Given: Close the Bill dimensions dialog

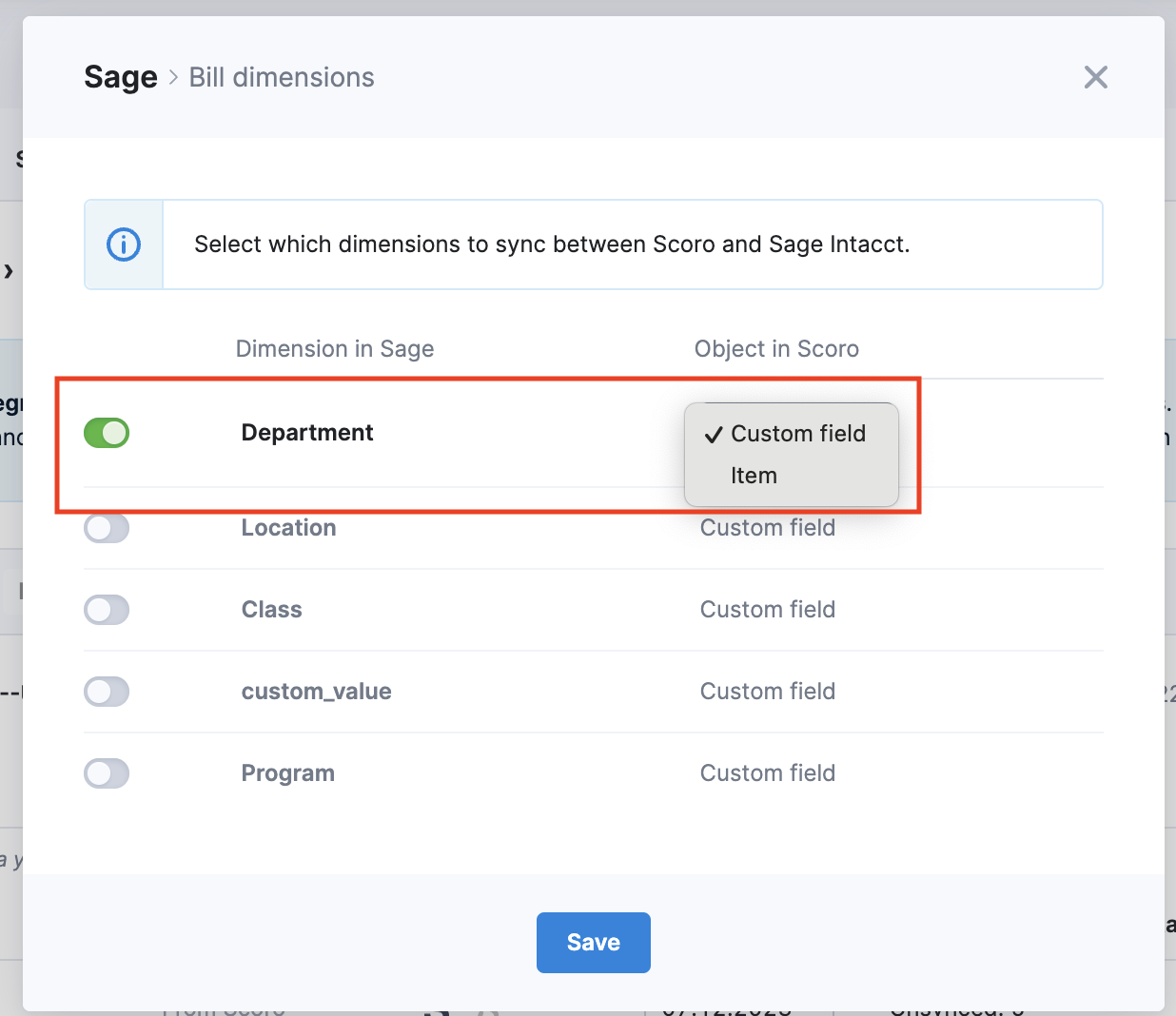Looking at the screenshot, I should (x=1096, y=77).
